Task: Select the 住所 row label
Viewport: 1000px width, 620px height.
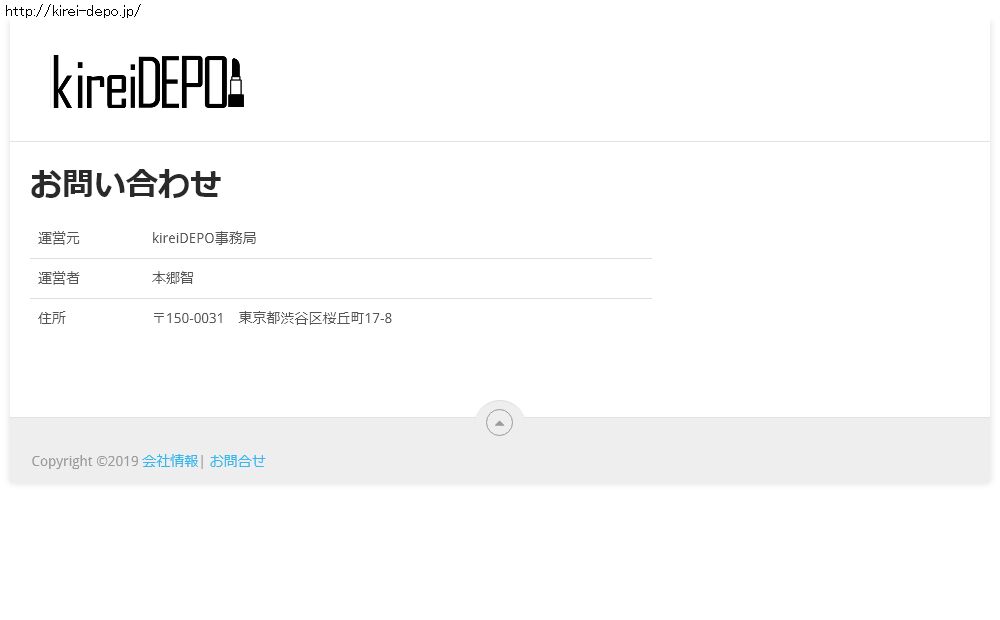Action: coord(52,318)
